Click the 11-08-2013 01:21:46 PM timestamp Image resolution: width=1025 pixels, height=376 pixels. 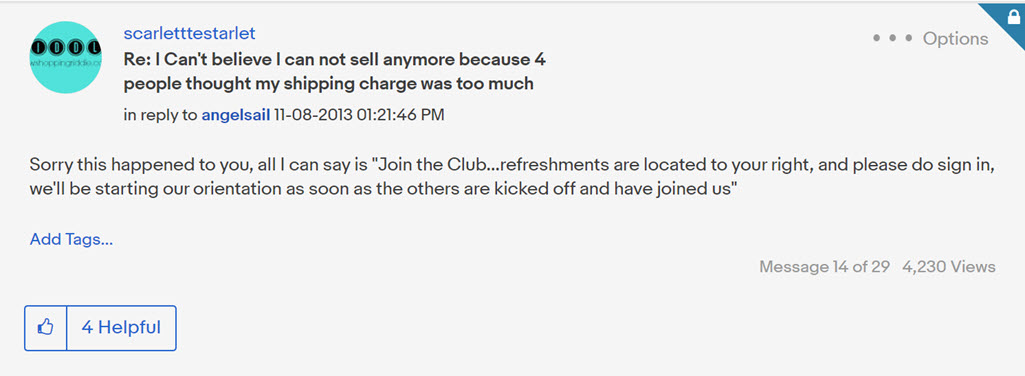coord(359,115)
